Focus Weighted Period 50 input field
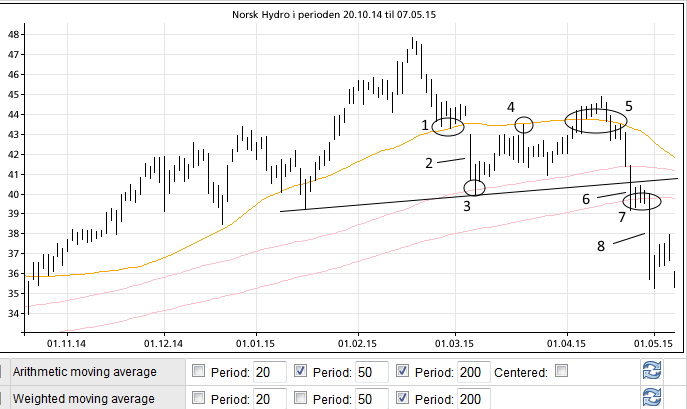The width and height of the screenshot is (687, 409). [x=372, y=399]
